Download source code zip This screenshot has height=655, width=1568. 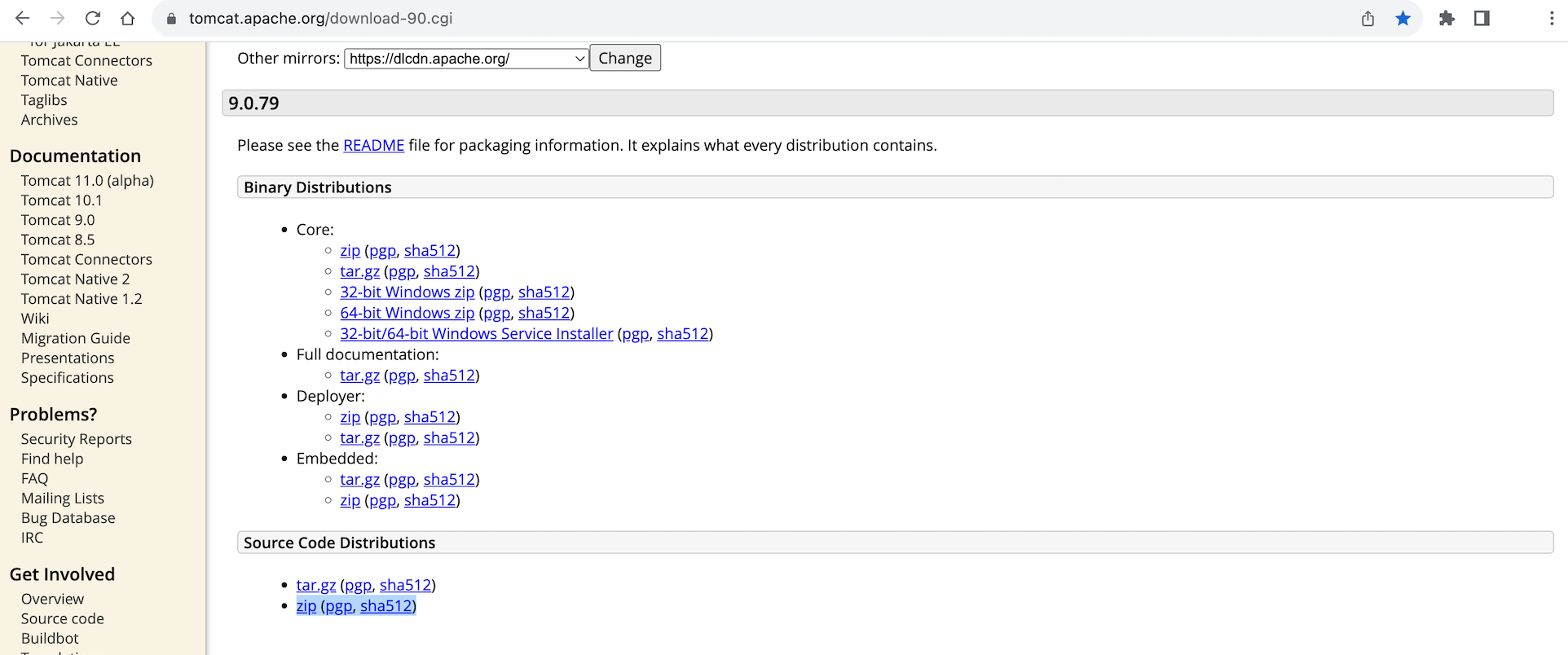[x=306, y=606]
